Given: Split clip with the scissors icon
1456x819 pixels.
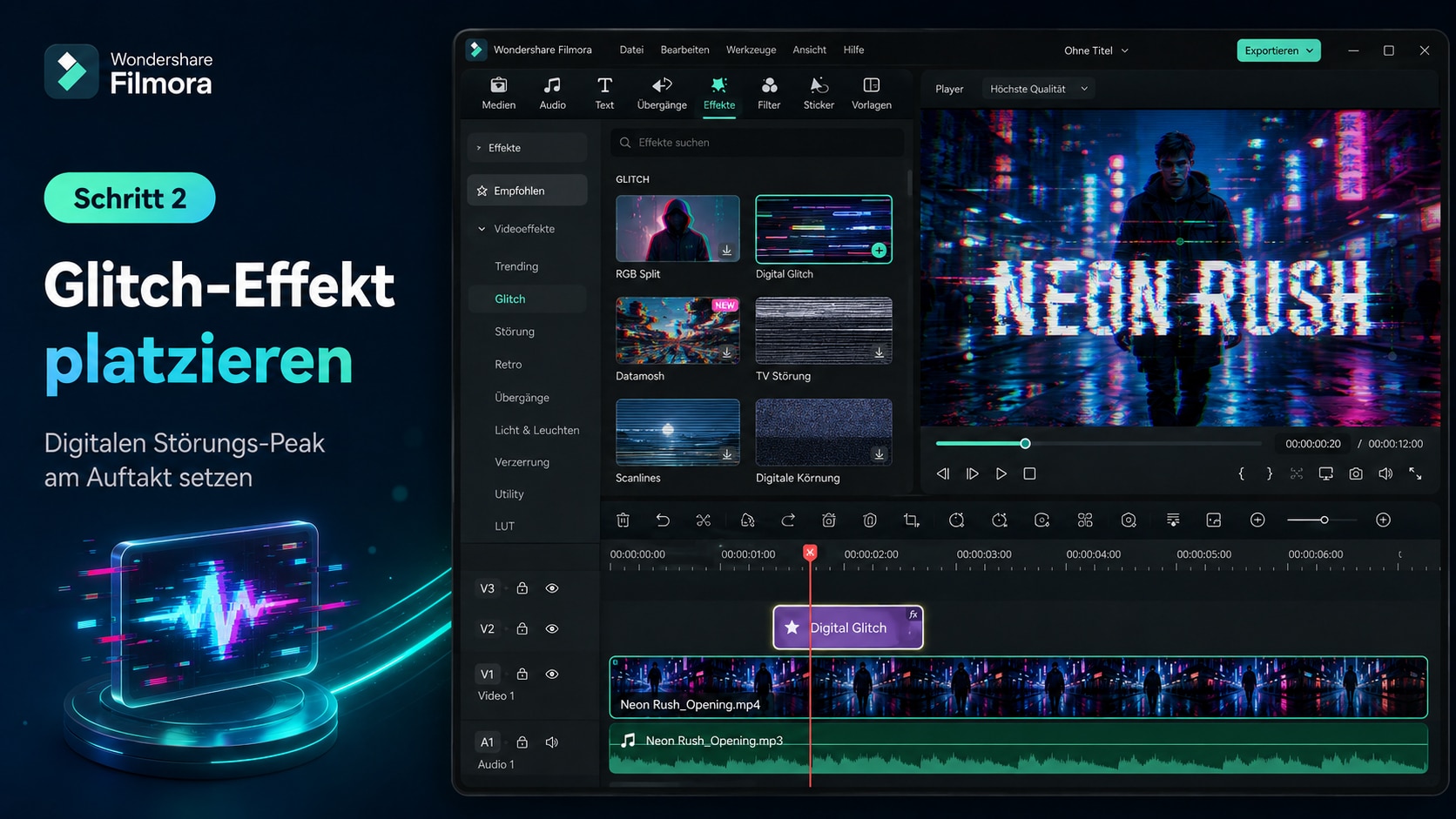Looking at the screenshot, I should point(704,520).
